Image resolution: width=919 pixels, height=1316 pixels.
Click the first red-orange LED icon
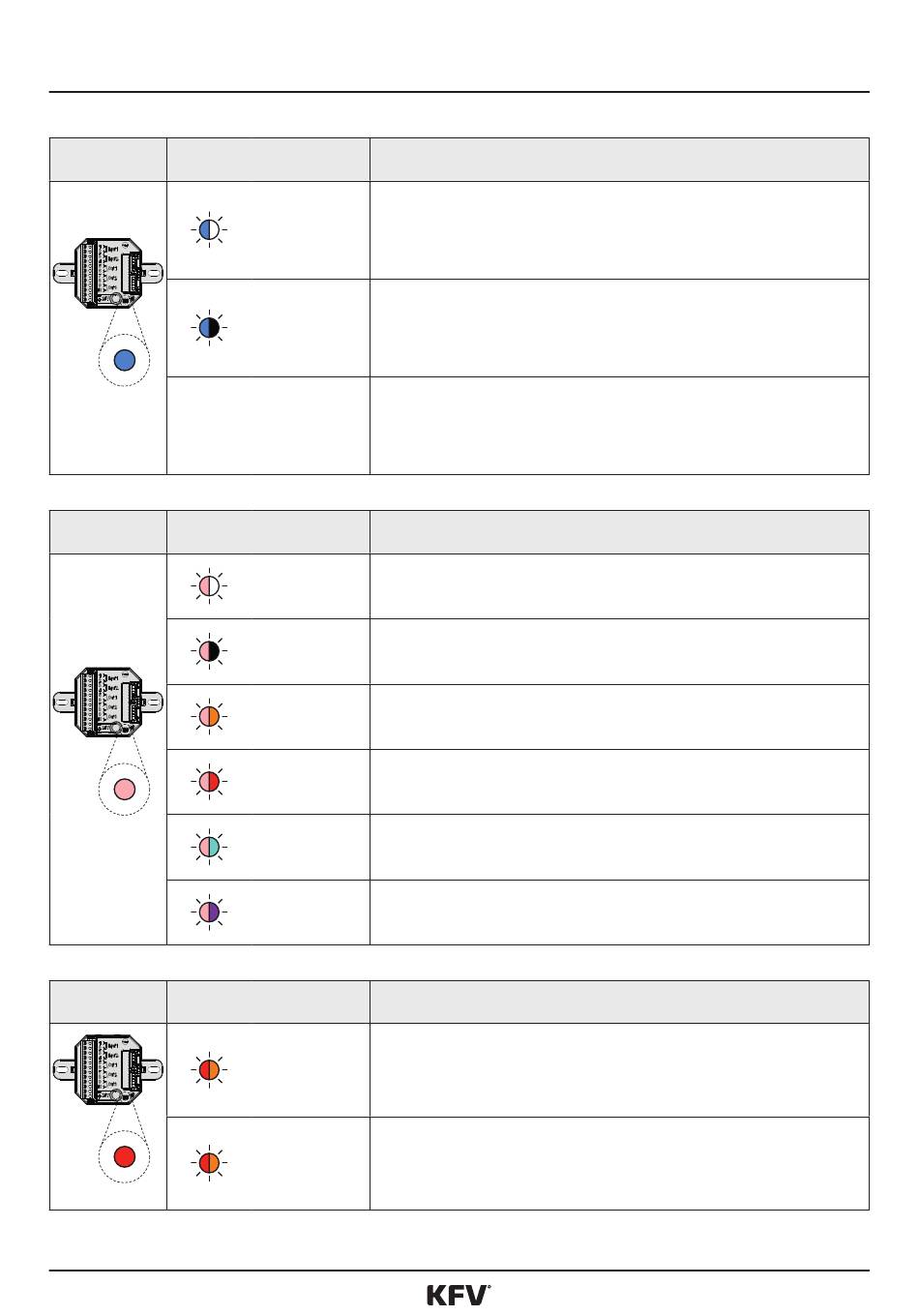tap(209, 1069)
